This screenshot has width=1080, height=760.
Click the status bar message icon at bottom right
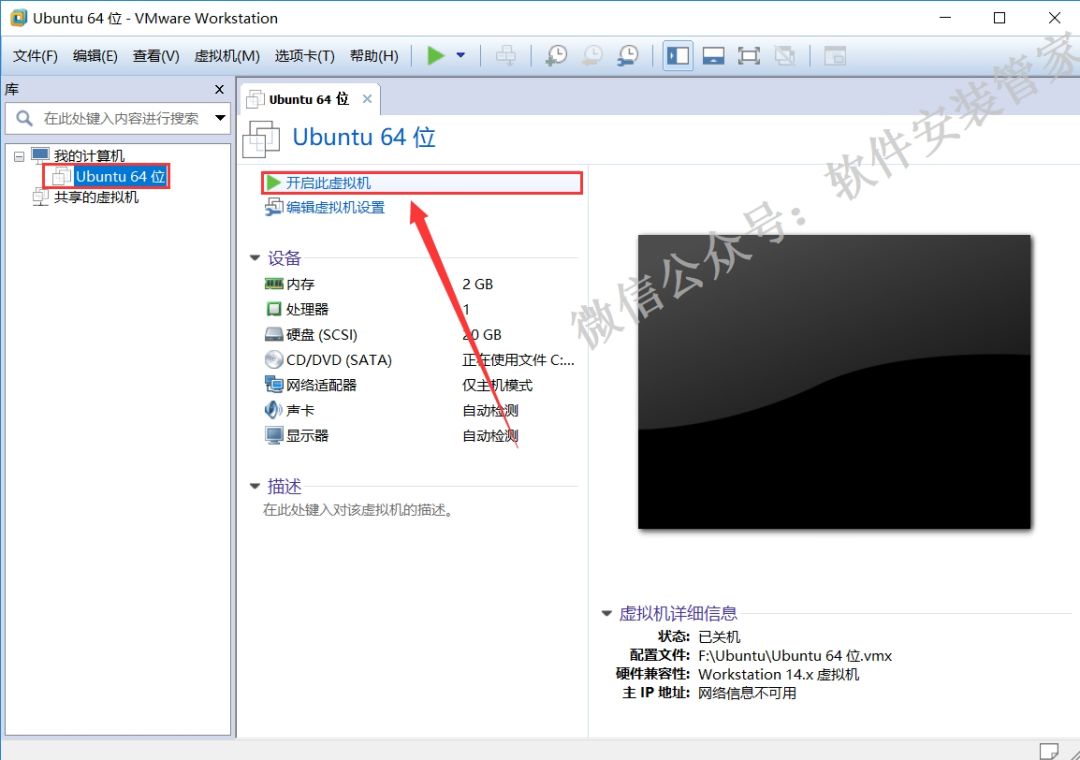[x=1048, y=750]
